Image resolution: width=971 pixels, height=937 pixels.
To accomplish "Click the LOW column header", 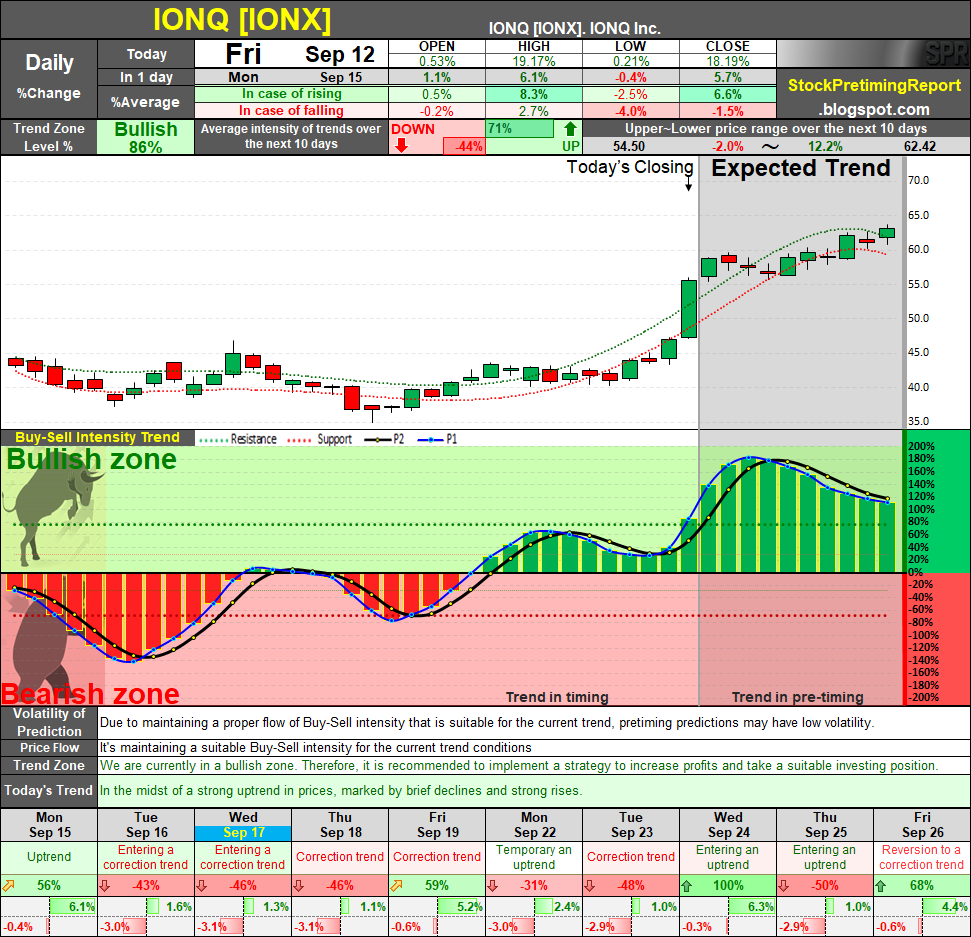I will [x=630, y=46].
